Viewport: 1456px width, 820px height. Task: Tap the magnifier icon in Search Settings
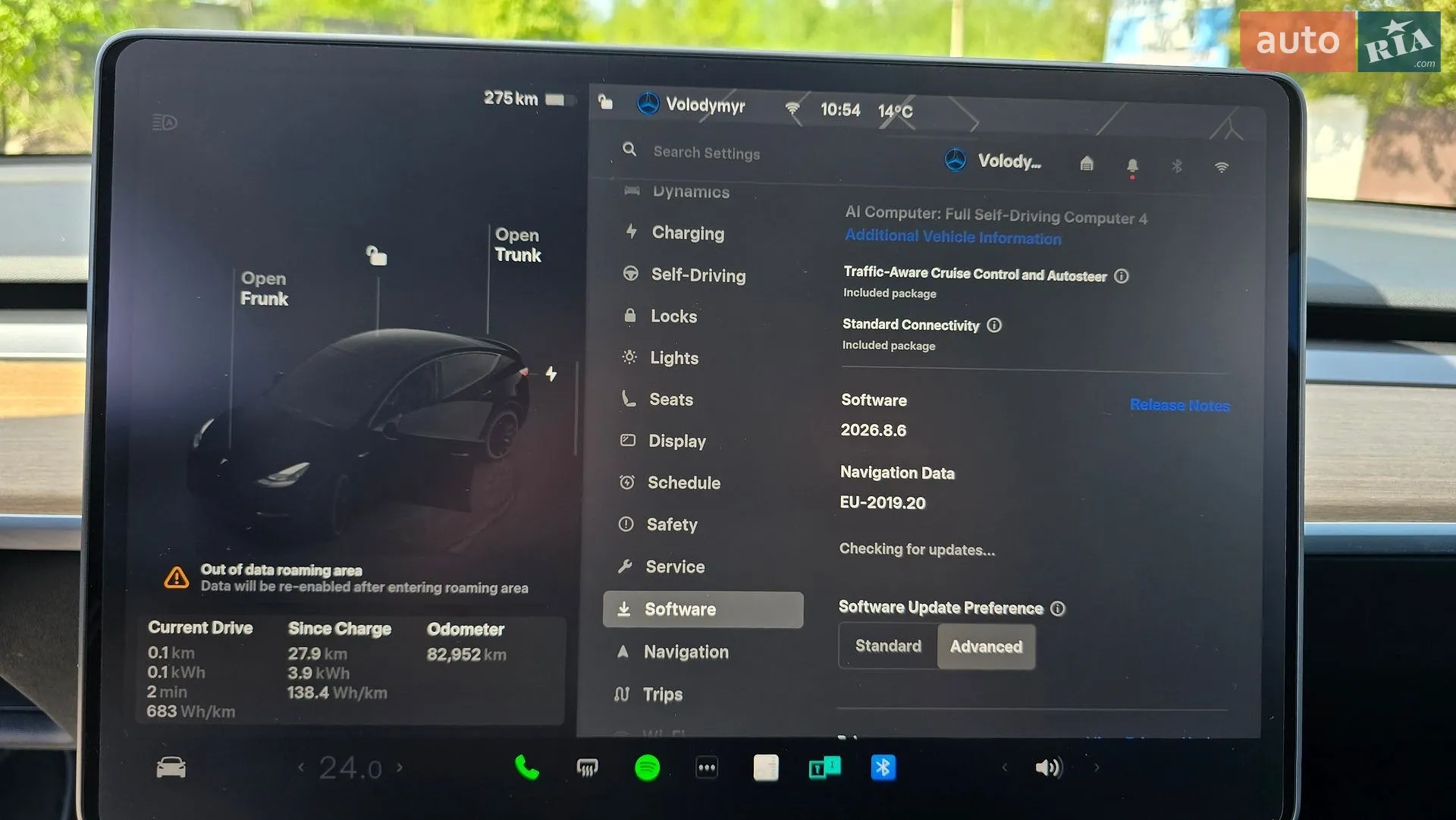point(629,149)
